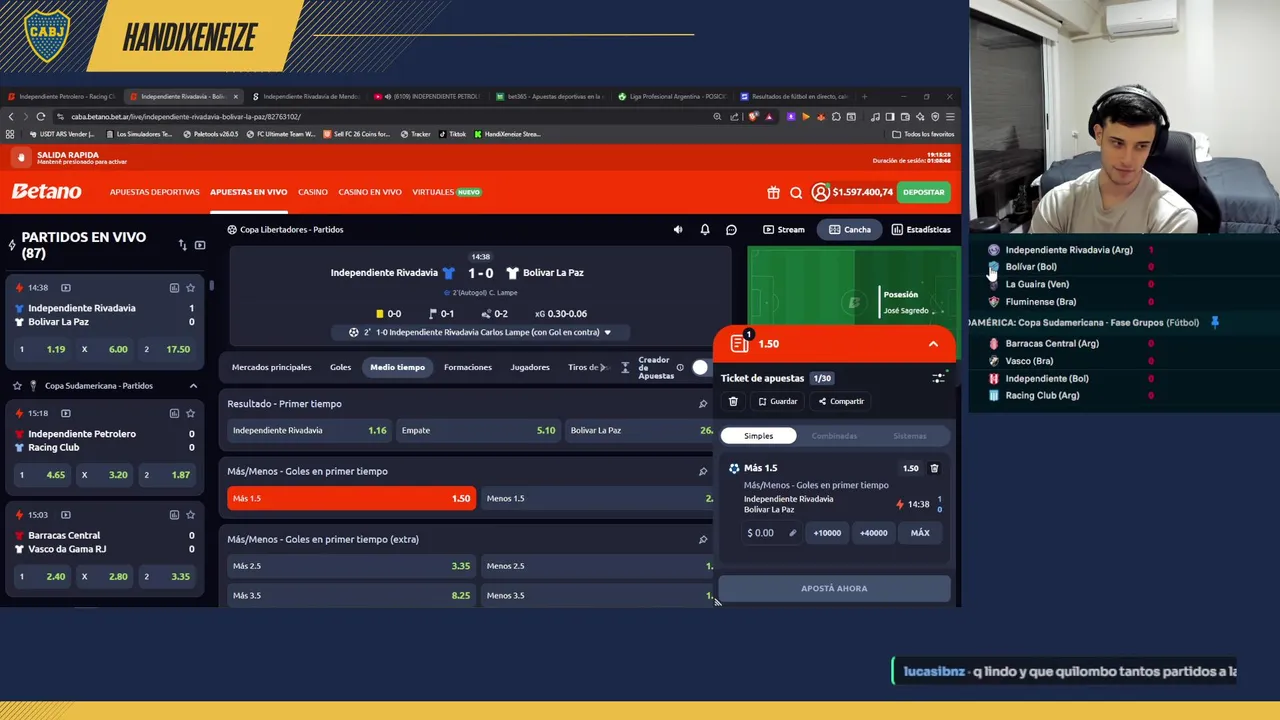The height and width of the screenshot is (720, 1280).
Task: Open the browser hamburger menu
Action: pos(950,116)
